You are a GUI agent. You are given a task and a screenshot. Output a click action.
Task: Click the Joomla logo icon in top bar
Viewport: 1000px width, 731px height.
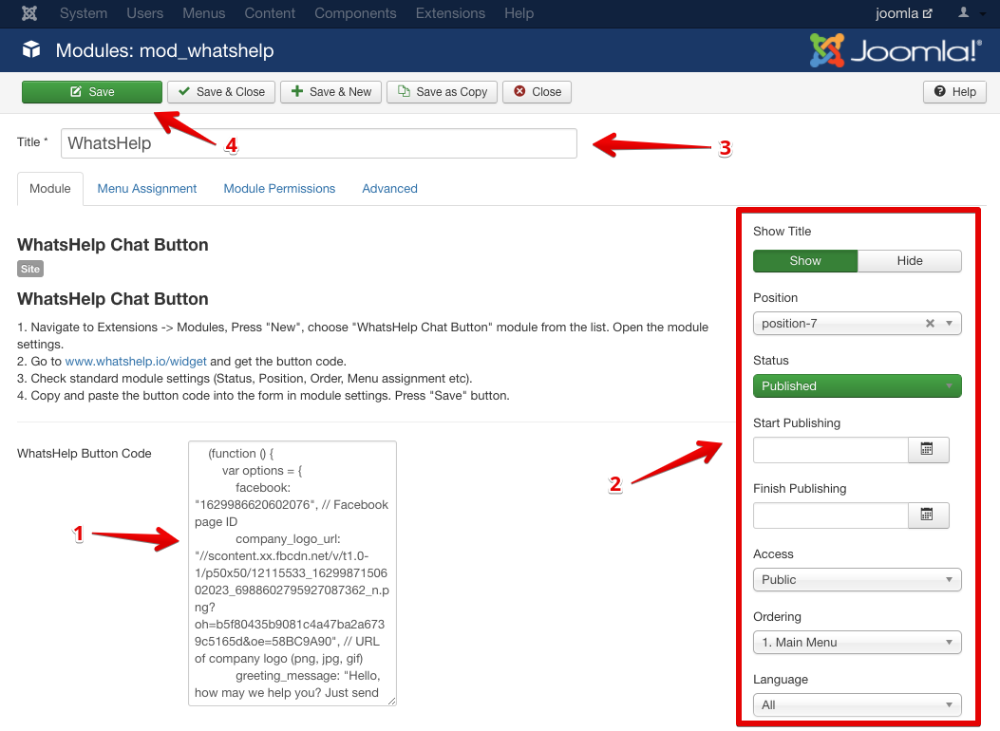pos(30,14)
